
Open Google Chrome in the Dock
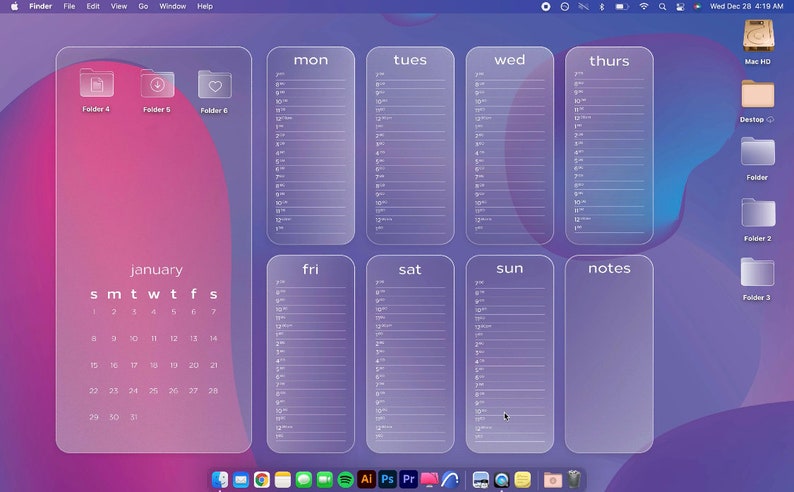pos(262,479)
